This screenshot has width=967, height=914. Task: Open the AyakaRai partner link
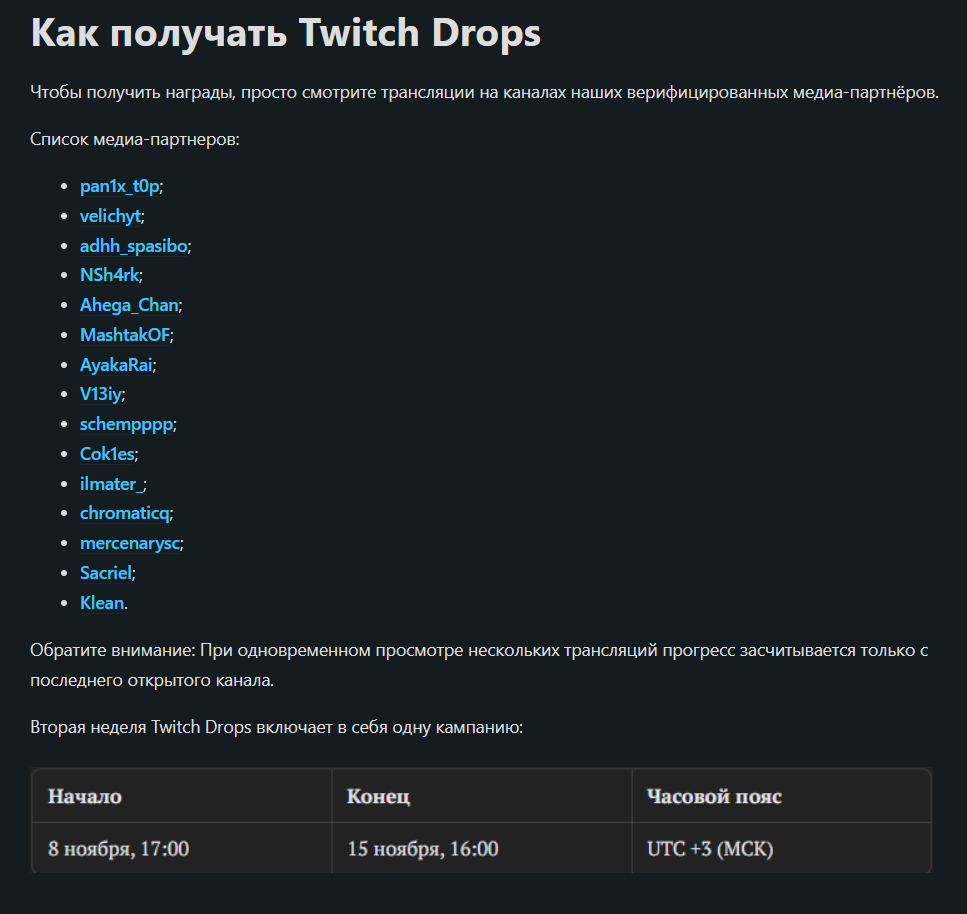(116, 365)
